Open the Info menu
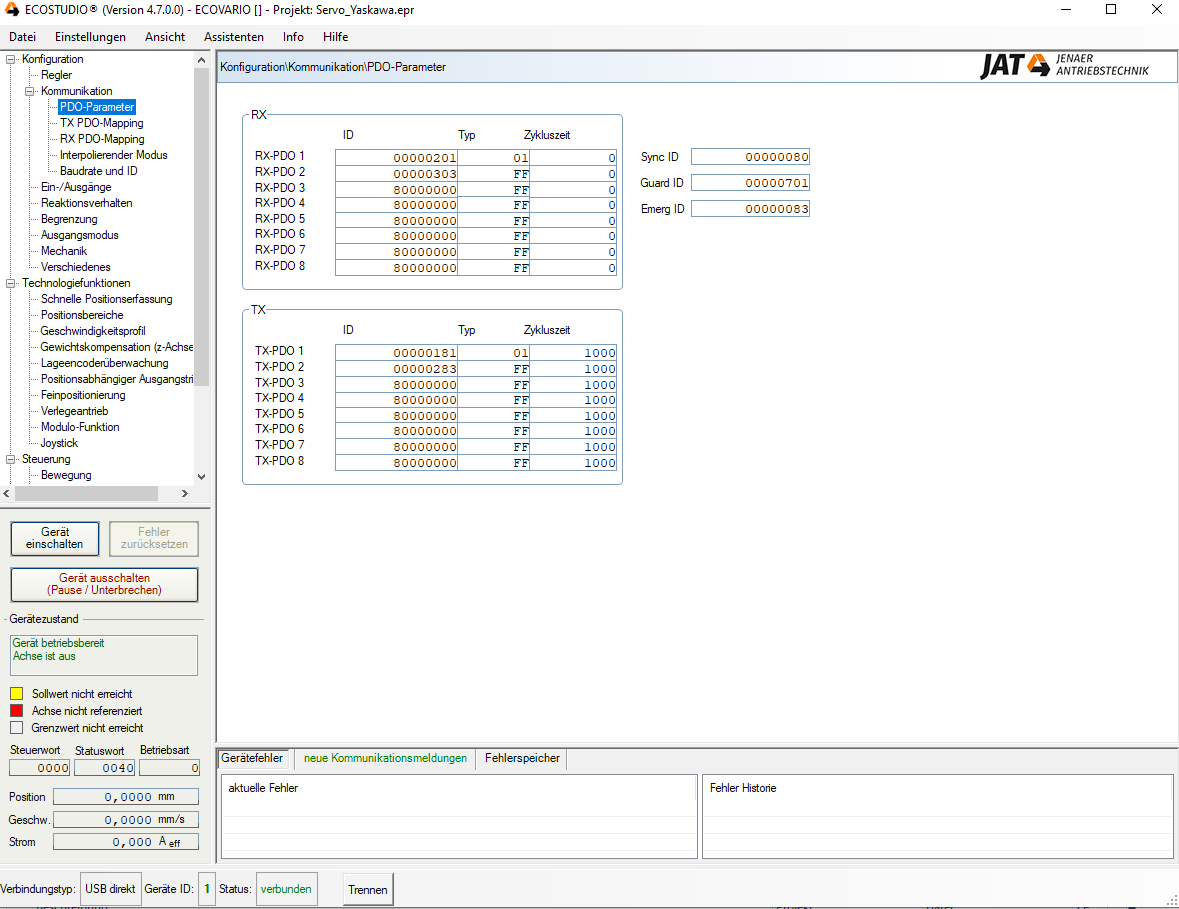Screen dimensions: 1179x909 coord(293,37)
